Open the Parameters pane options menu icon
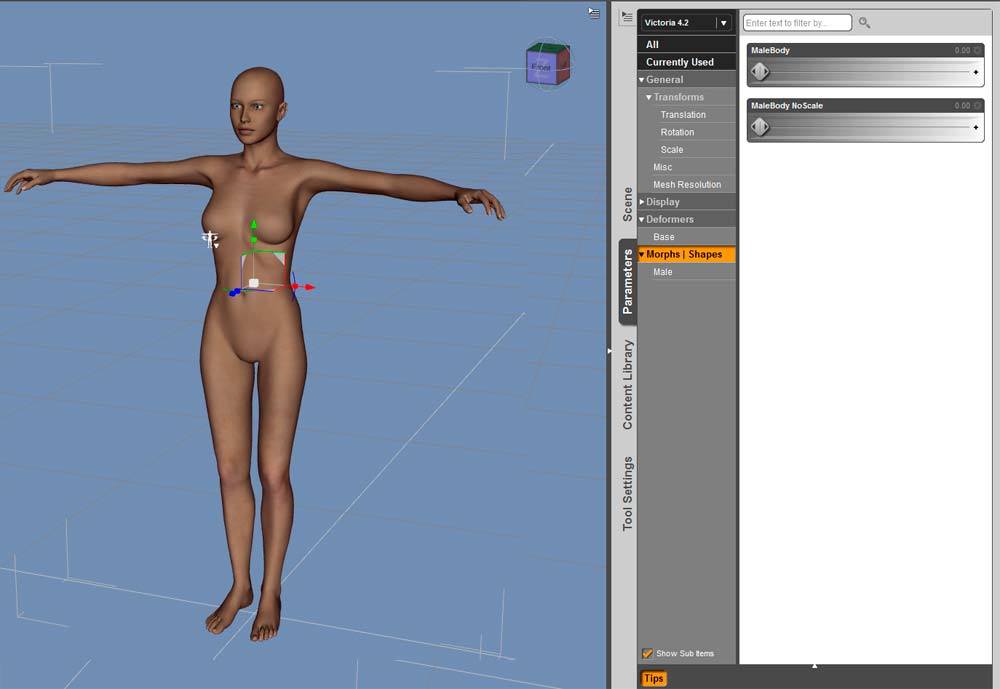 tap(627, 17)
